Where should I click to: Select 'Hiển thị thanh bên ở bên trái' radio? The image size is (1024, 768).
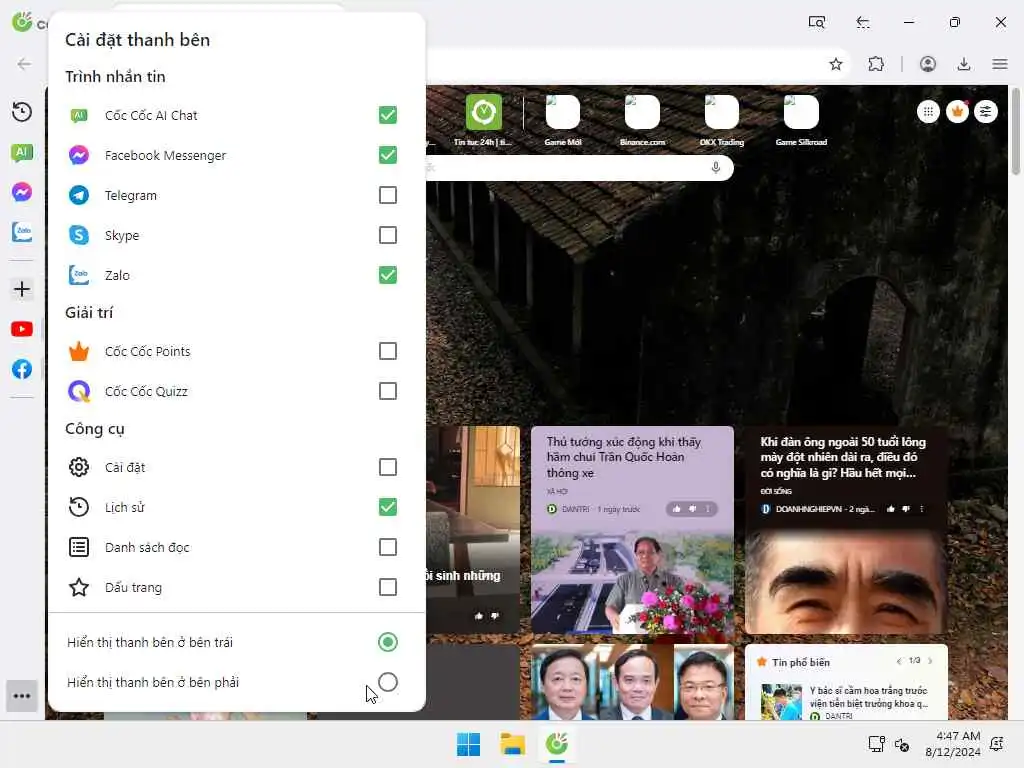click(388, 642)
